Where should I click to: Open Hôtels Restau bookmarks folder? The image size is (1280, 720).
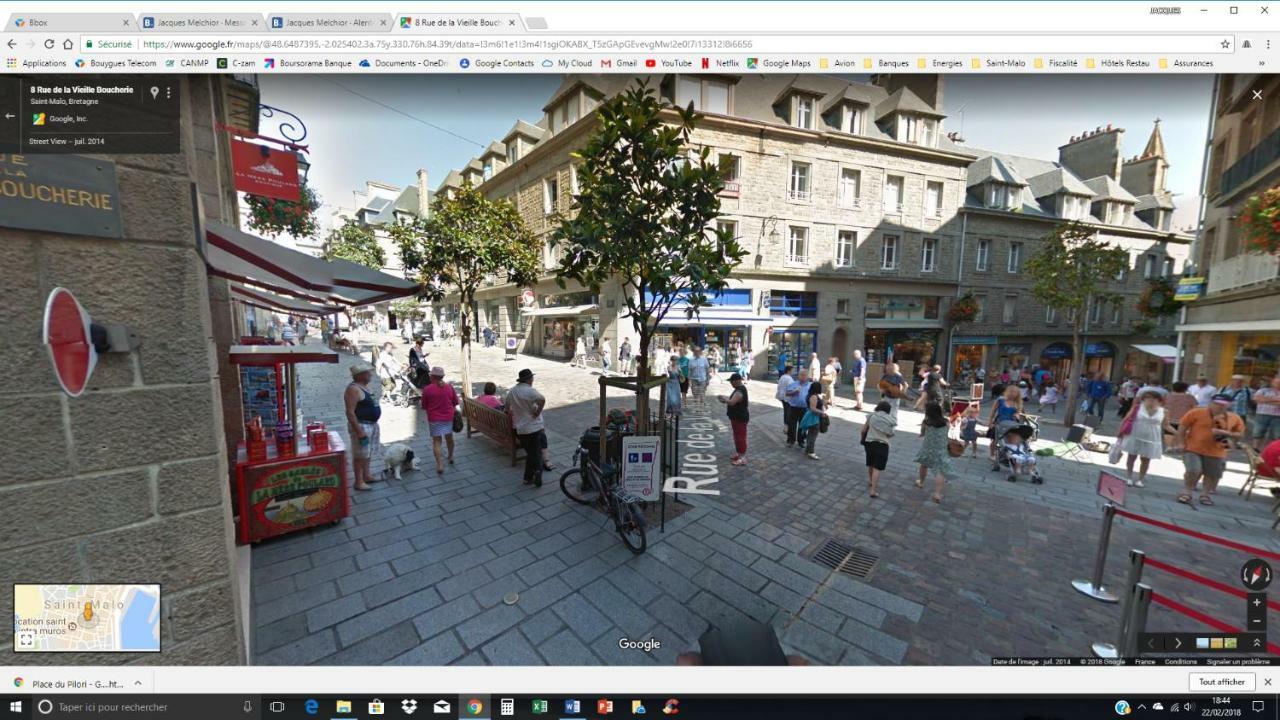[x=1118, y=63]
